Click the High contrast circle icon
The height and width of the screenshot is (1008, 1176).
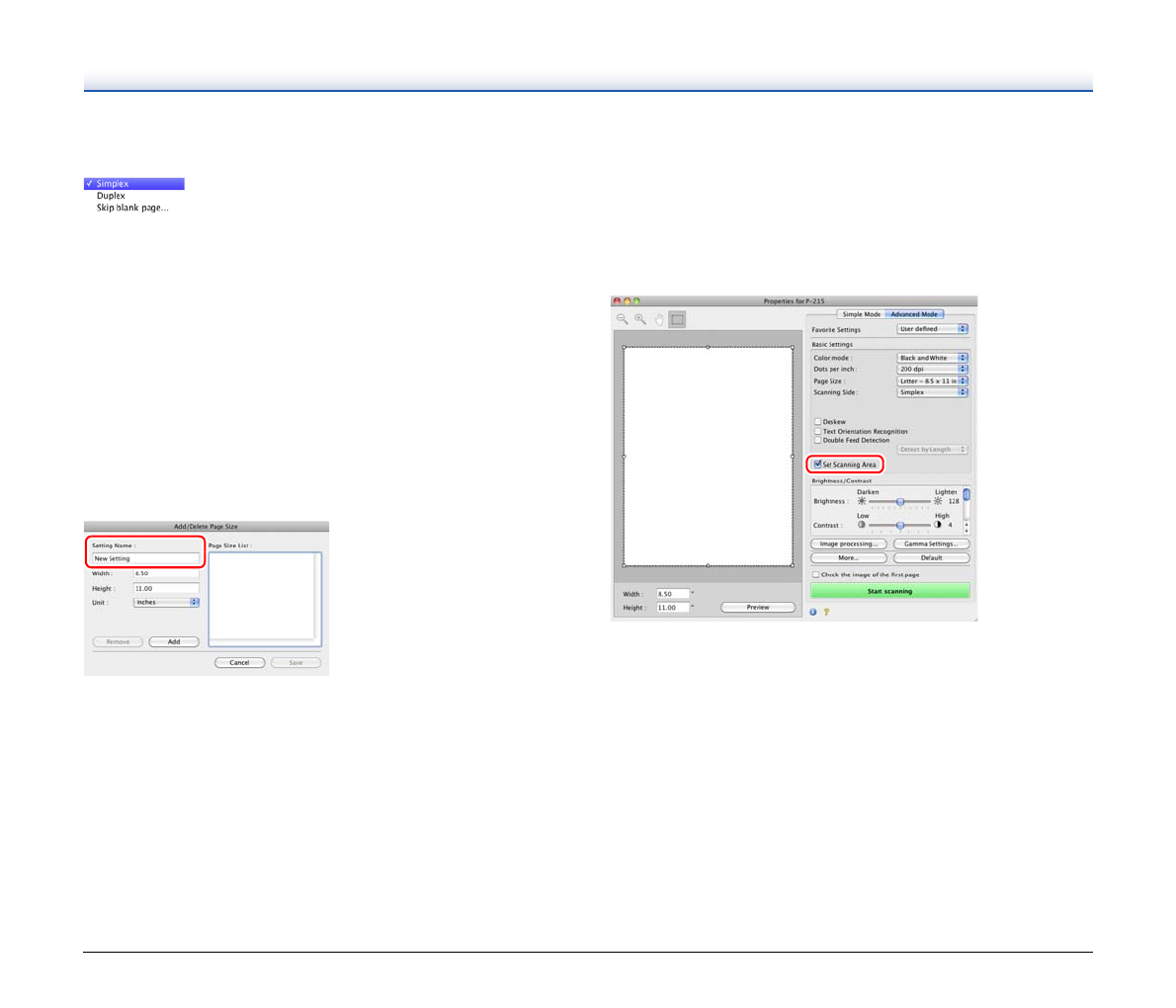coord(938,525)
